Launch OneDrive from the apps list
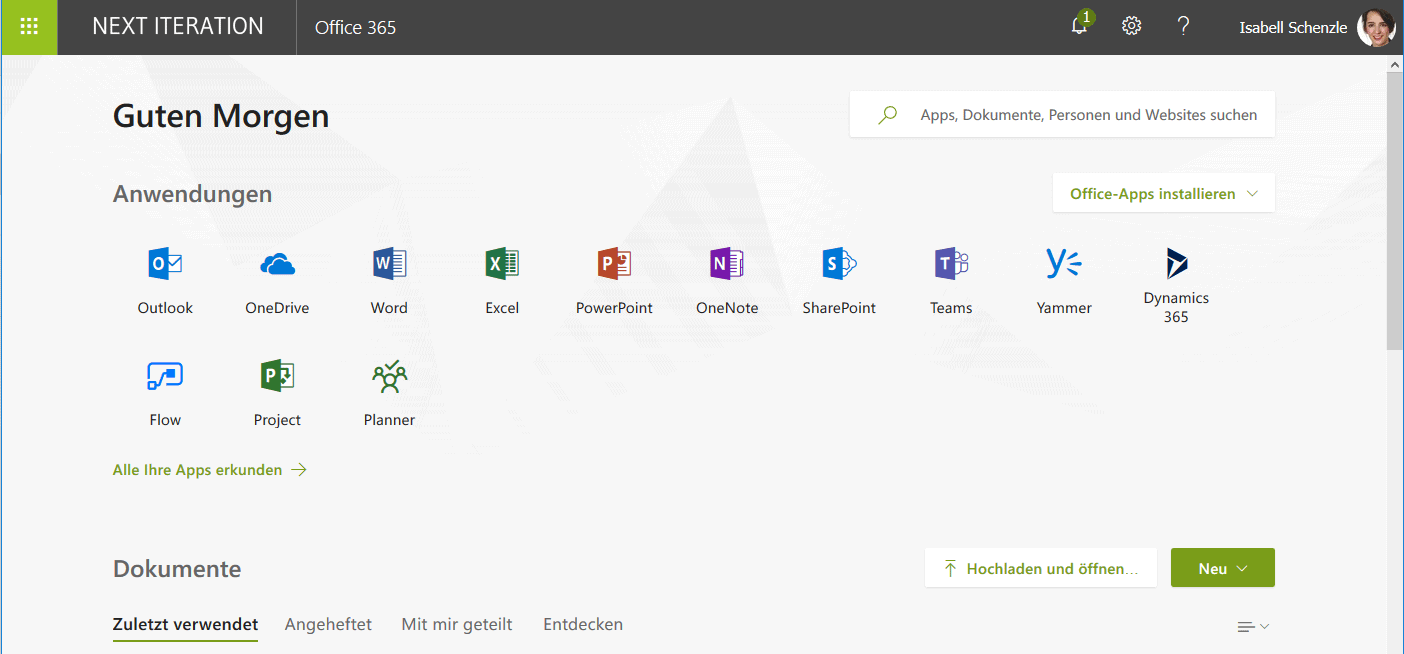The width and height of the screenshot is (1404, 654). coord(277,280)
